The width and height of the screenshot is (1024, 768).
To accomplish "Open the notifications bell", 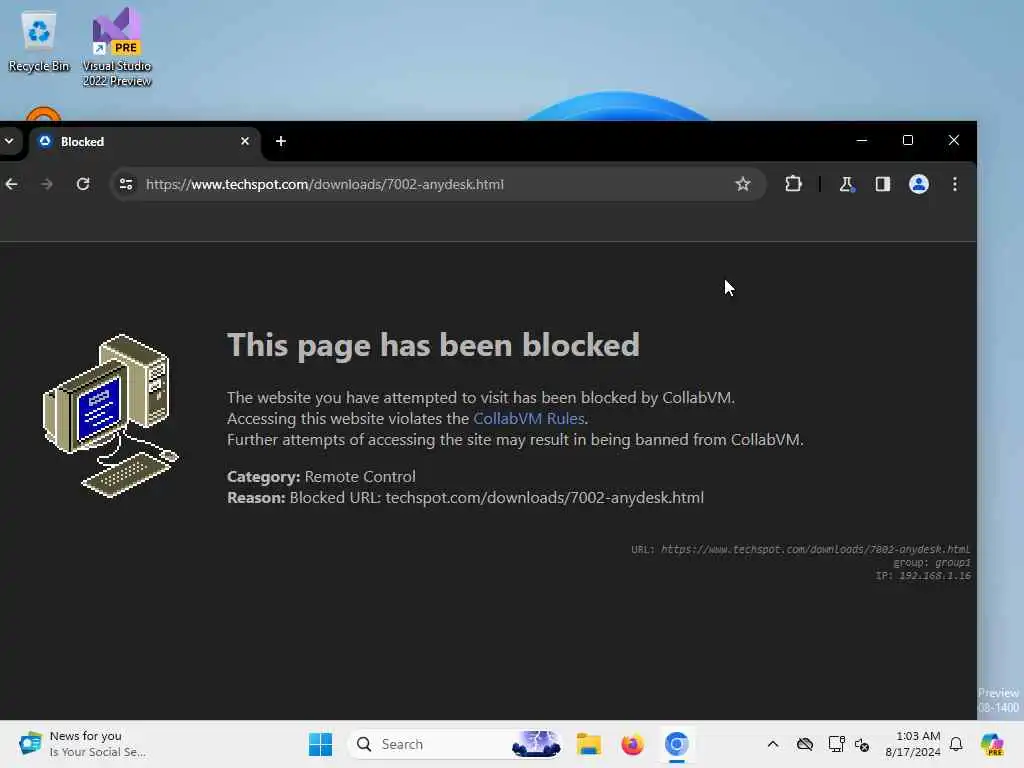I will click(x=956, y=744).
